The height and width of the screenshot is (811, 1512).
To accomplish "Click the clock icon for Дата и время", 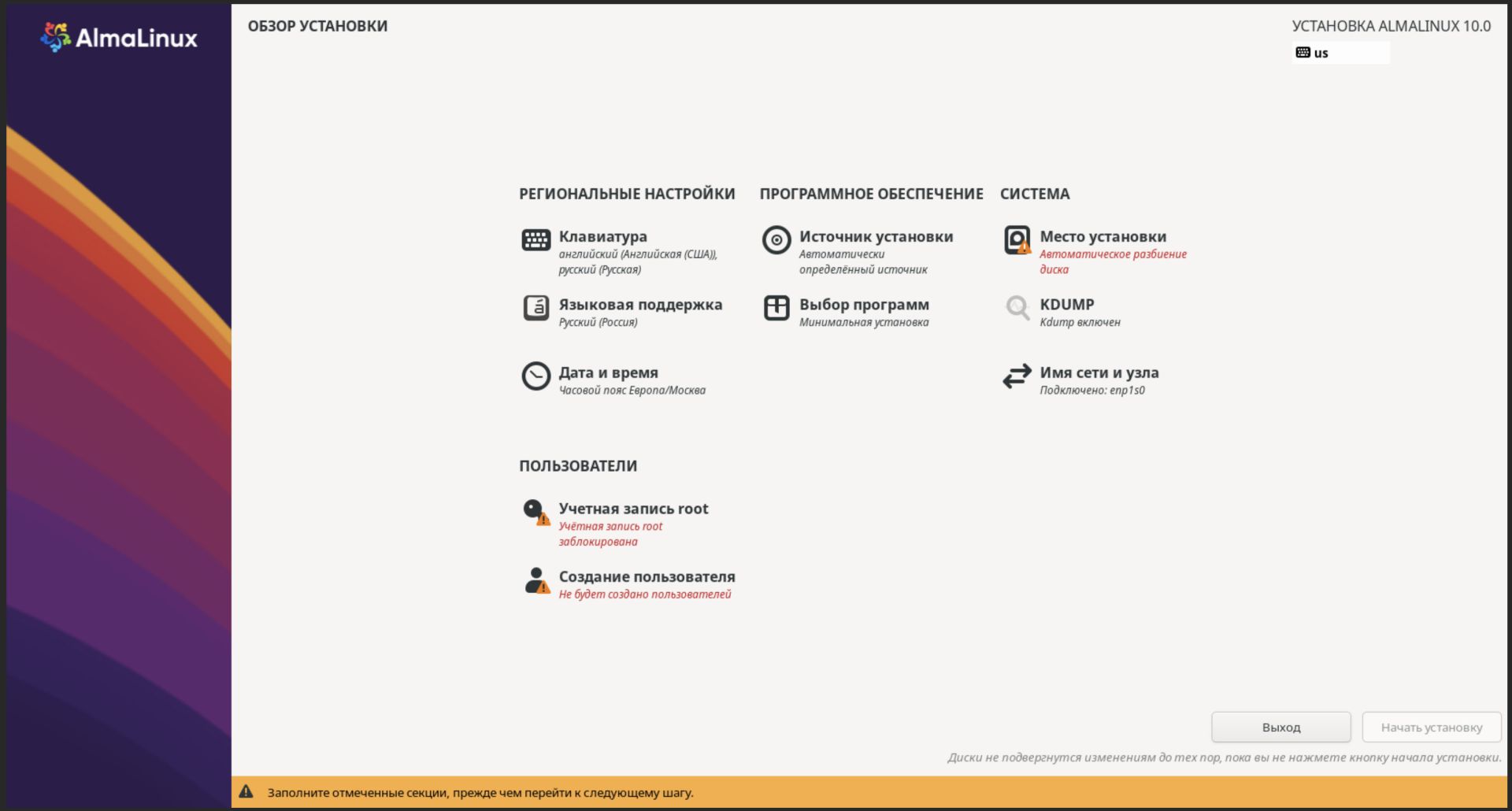I will tap(535, 376).
